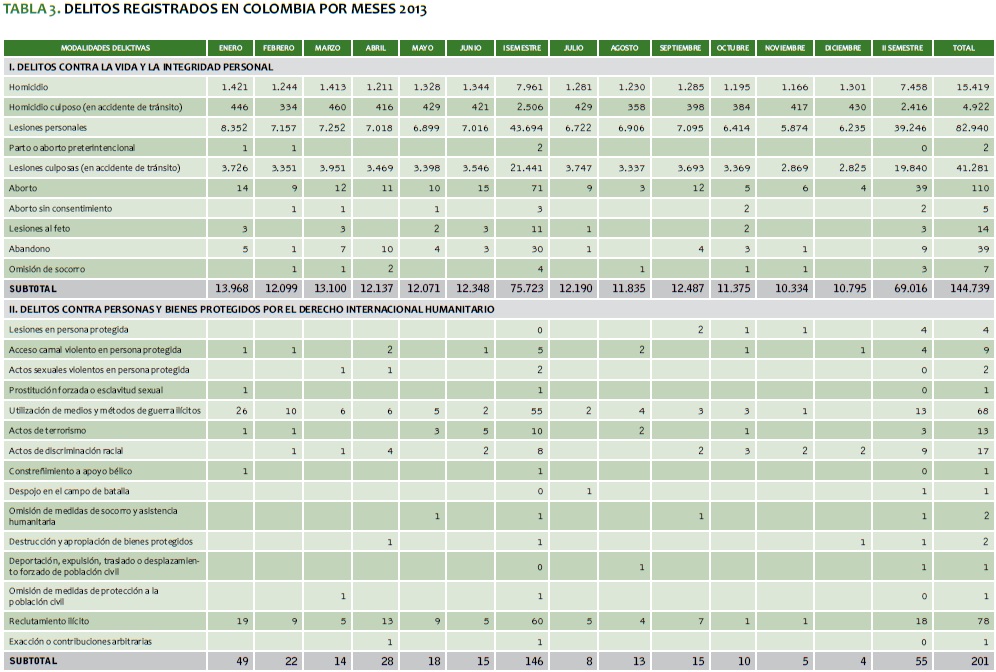Select the TOTAL column header
This screenshot has height=672, width=996.
(x=964, y=48)
